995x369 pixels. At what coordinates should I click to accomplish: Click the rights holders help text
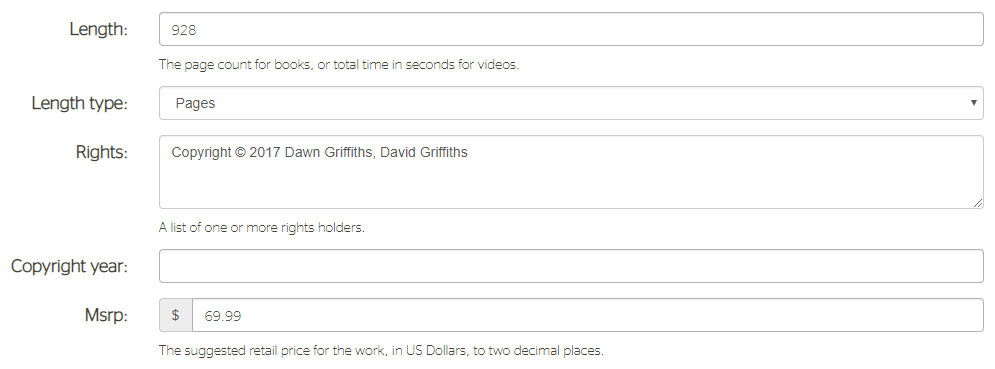tap(261, 227)
